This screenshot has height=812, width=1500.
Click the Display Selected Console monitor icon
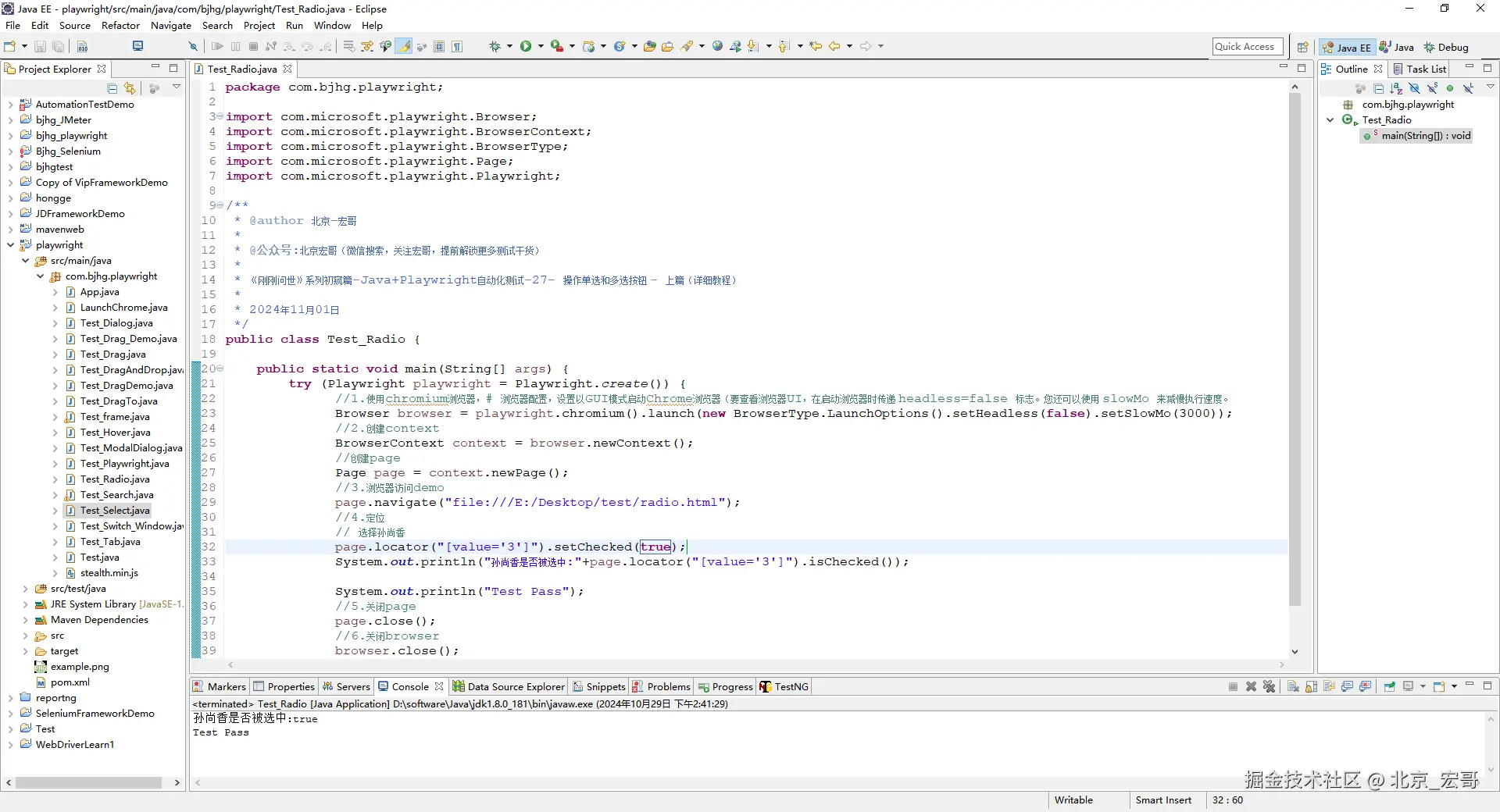pos(1409,687)
